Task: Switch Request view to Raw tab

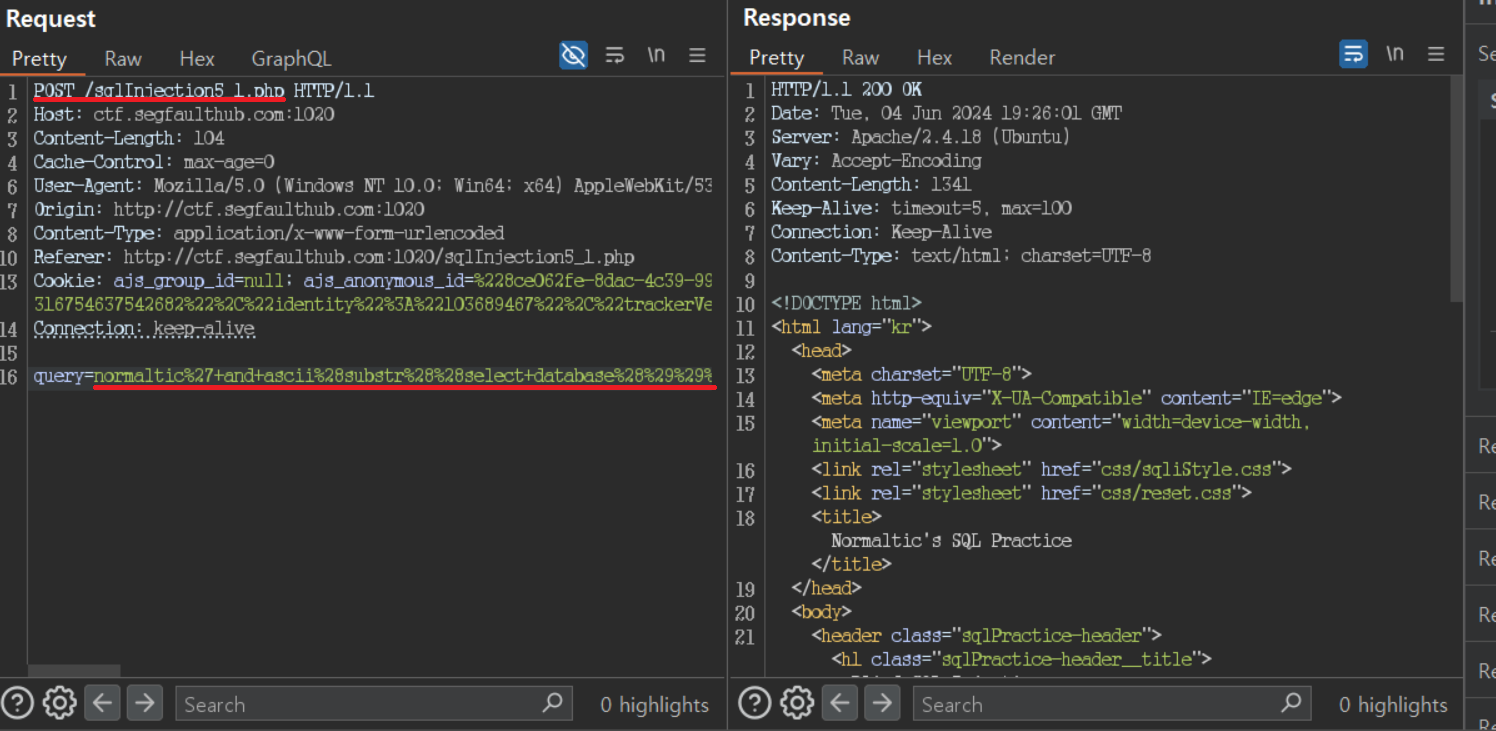Action: point(123,59)
